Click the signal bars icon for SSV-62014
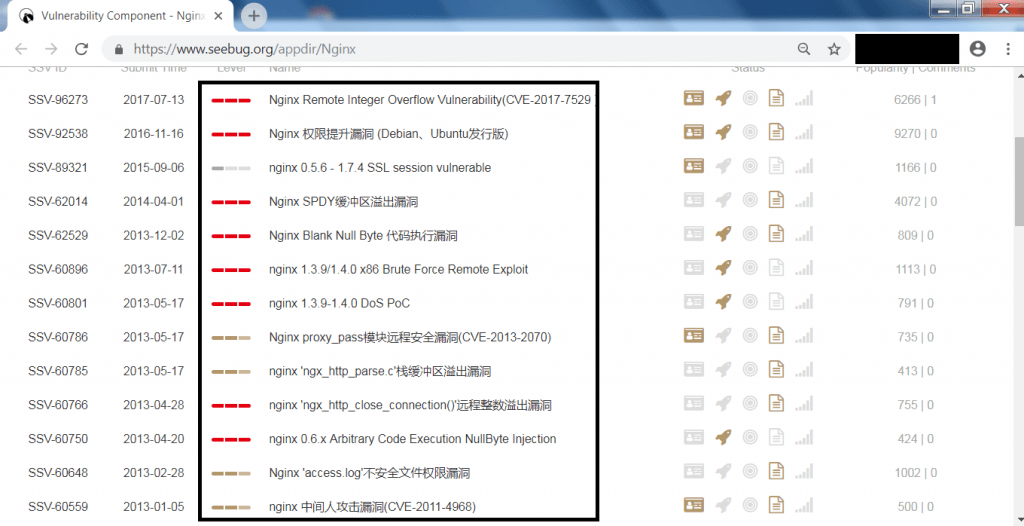Viewport: 1024px width, 526px height. click(804, 200)
